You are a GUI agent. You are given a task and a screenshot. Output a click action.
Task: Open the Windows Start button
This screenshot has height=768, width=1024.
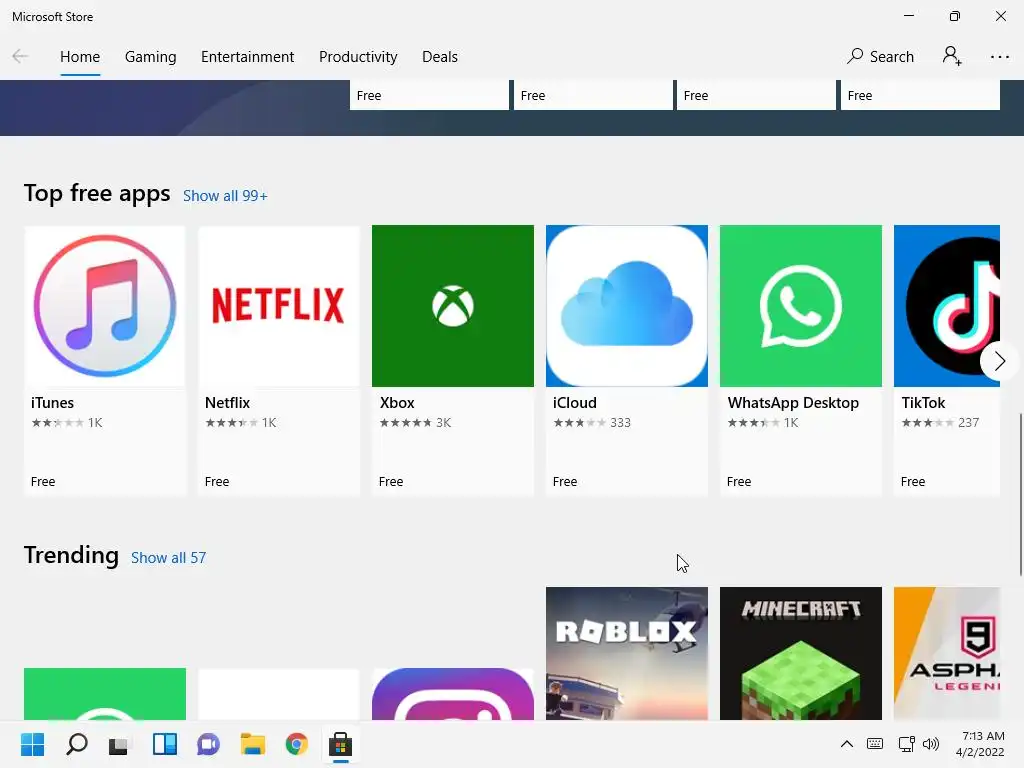(x=32, y=744)
